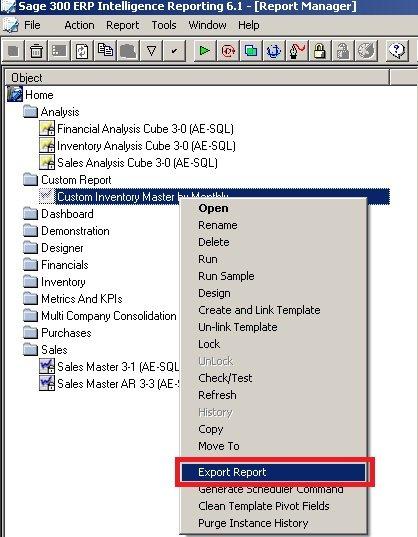Click the greyed-out card icon right of trash
The image size is (418, 537).
coord(59,51)
